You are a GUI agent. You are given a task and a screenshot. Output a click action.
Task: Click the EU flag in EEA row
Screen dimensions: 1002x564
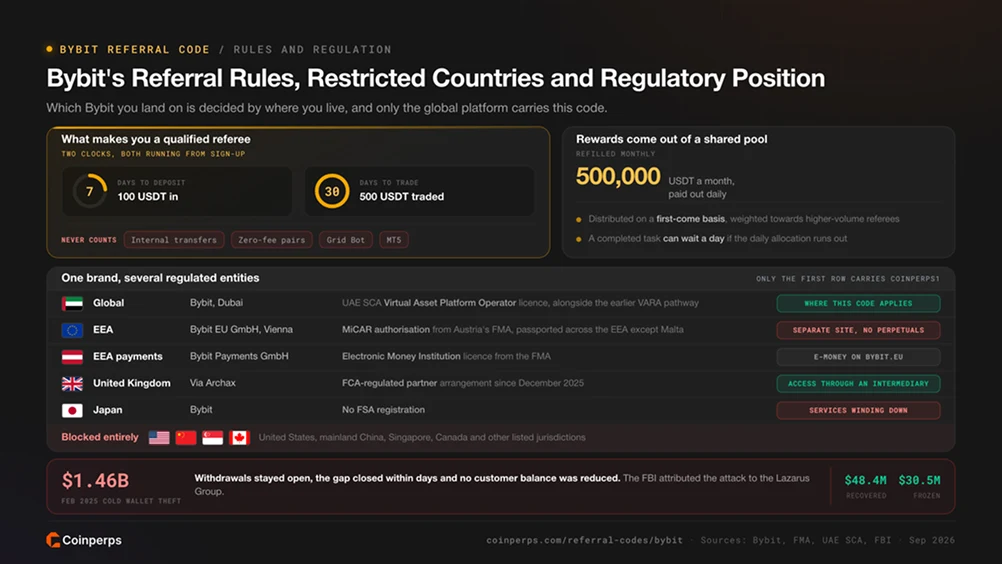click(x=72, y=330)
